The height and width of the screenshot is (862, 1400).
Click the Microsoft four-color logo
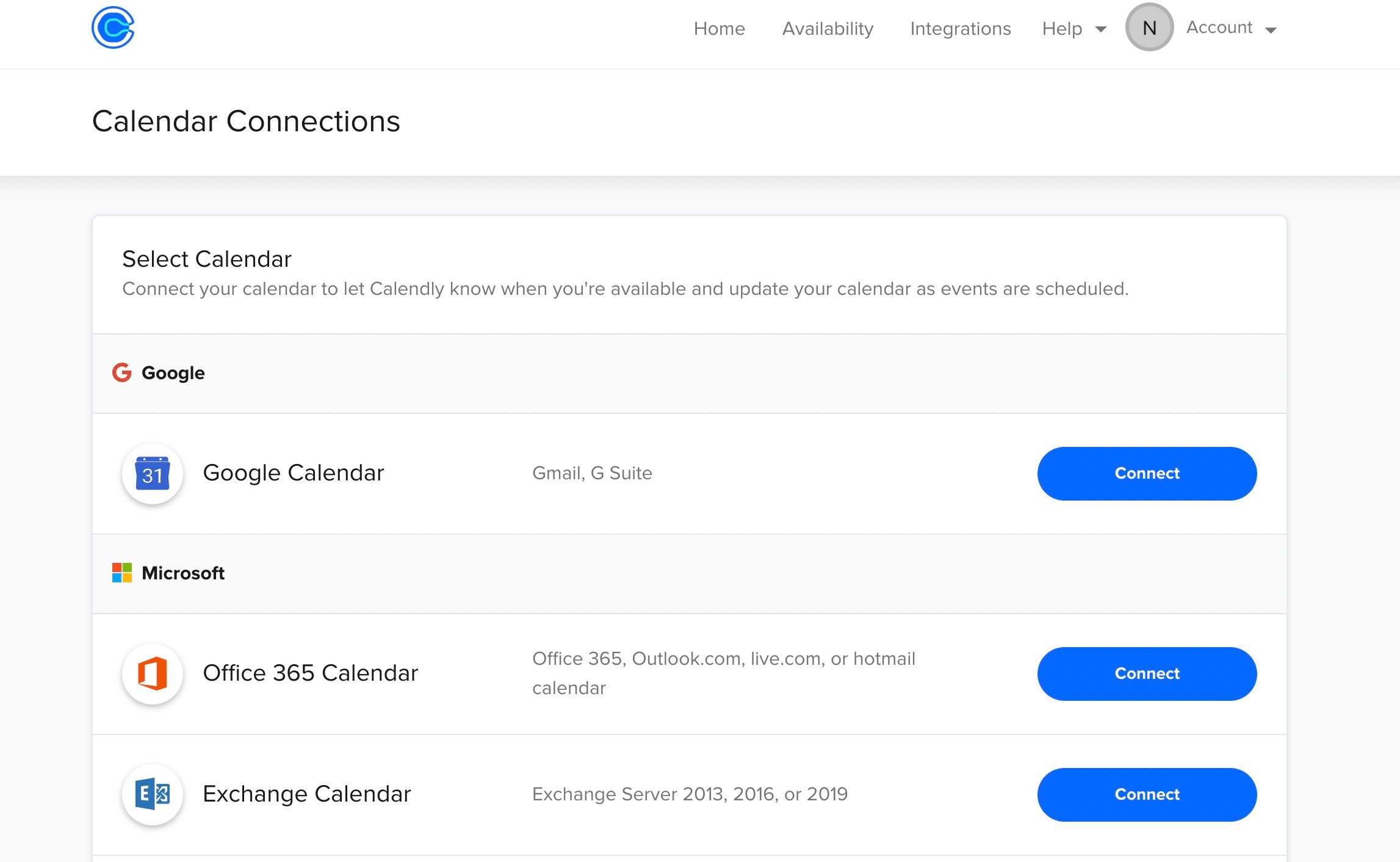click(x=122, y=573)
